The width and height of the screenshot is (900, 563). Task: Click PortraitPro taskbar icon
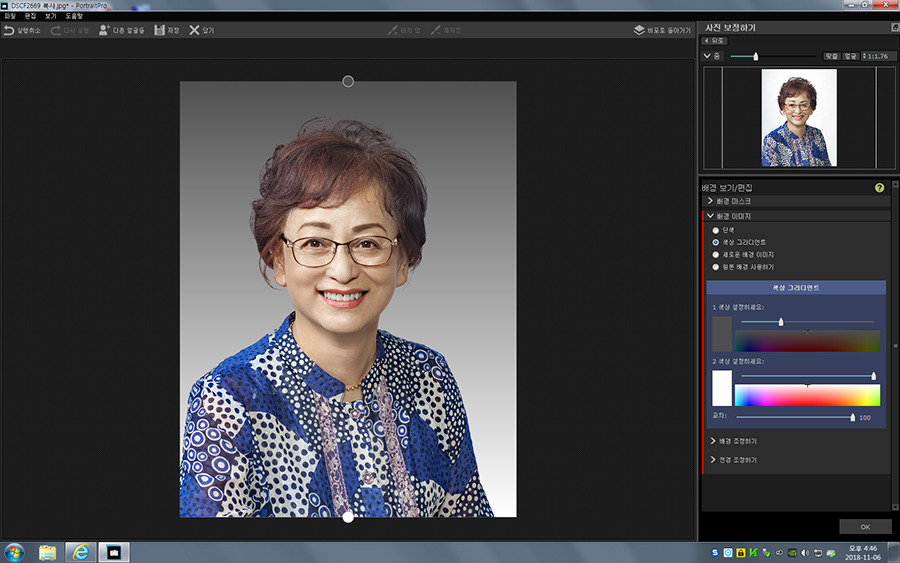click(x=114, y=553)
